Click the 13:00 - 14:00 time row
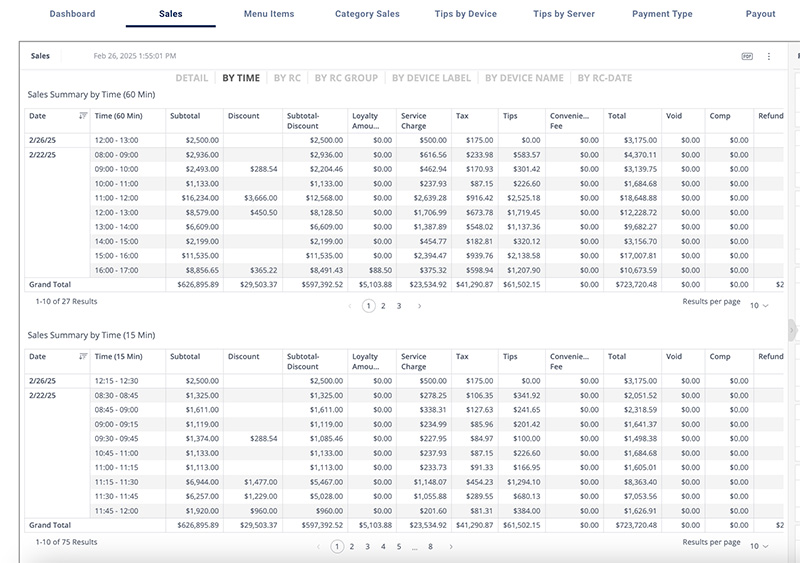The width and height of the screenshot is (800, 563). pyautogui.click(x=116, y=227)
